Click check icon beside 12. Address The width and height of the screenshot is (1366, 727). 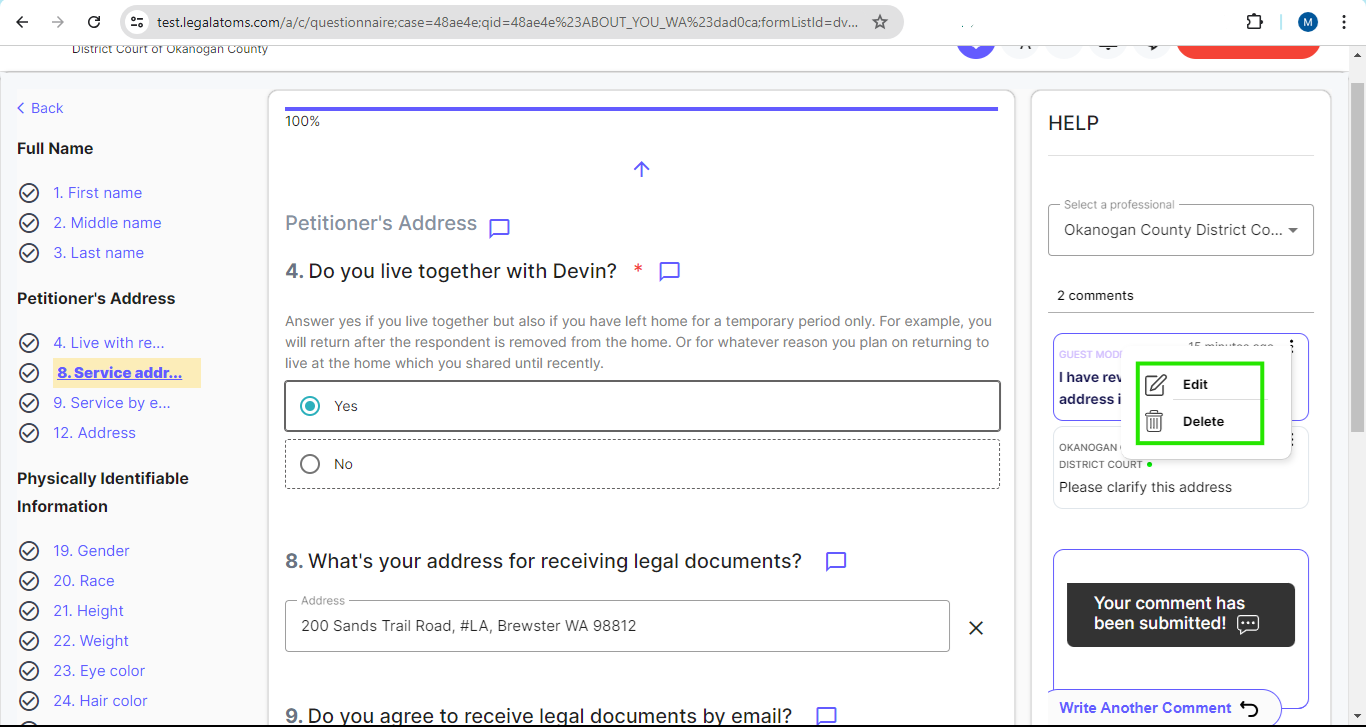pos(29,433)
